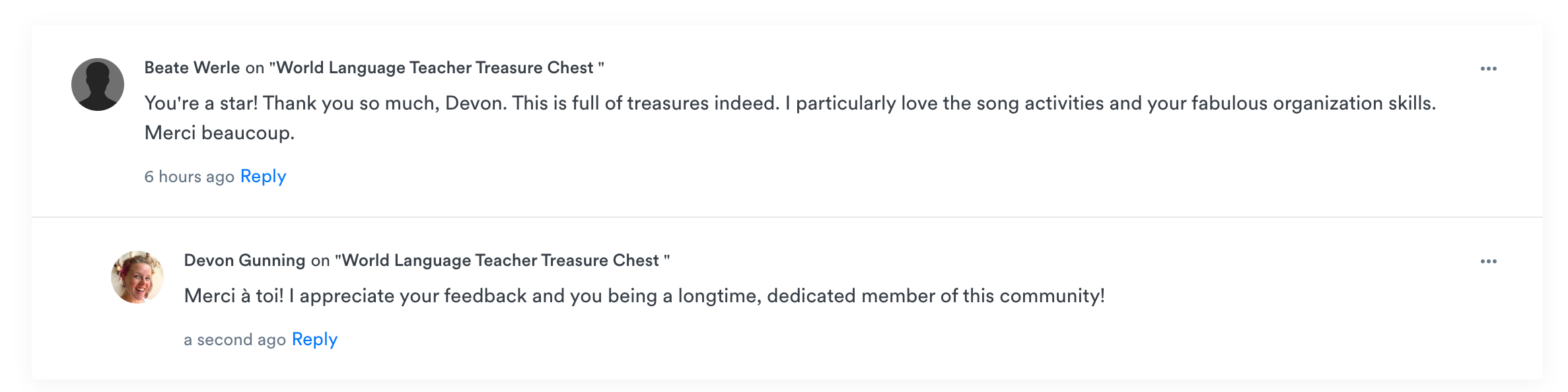Open Beate Werle's profile name link

coord(192,68)
